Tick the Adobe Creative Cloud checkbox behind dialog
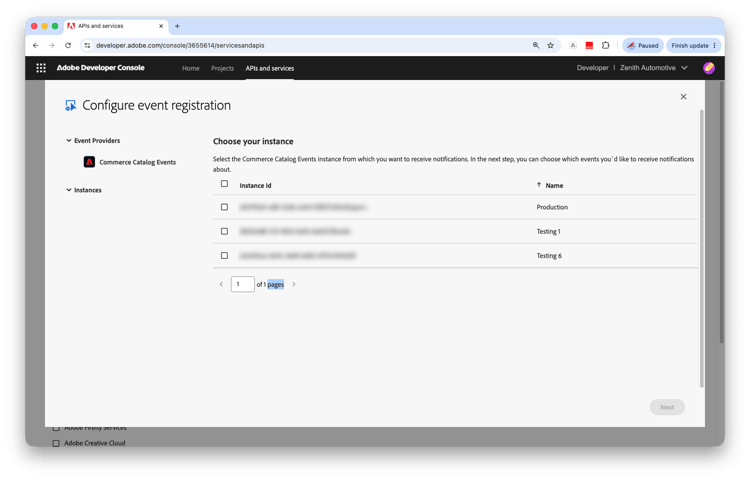Screen dimensions: 750x480 [56, 443]
